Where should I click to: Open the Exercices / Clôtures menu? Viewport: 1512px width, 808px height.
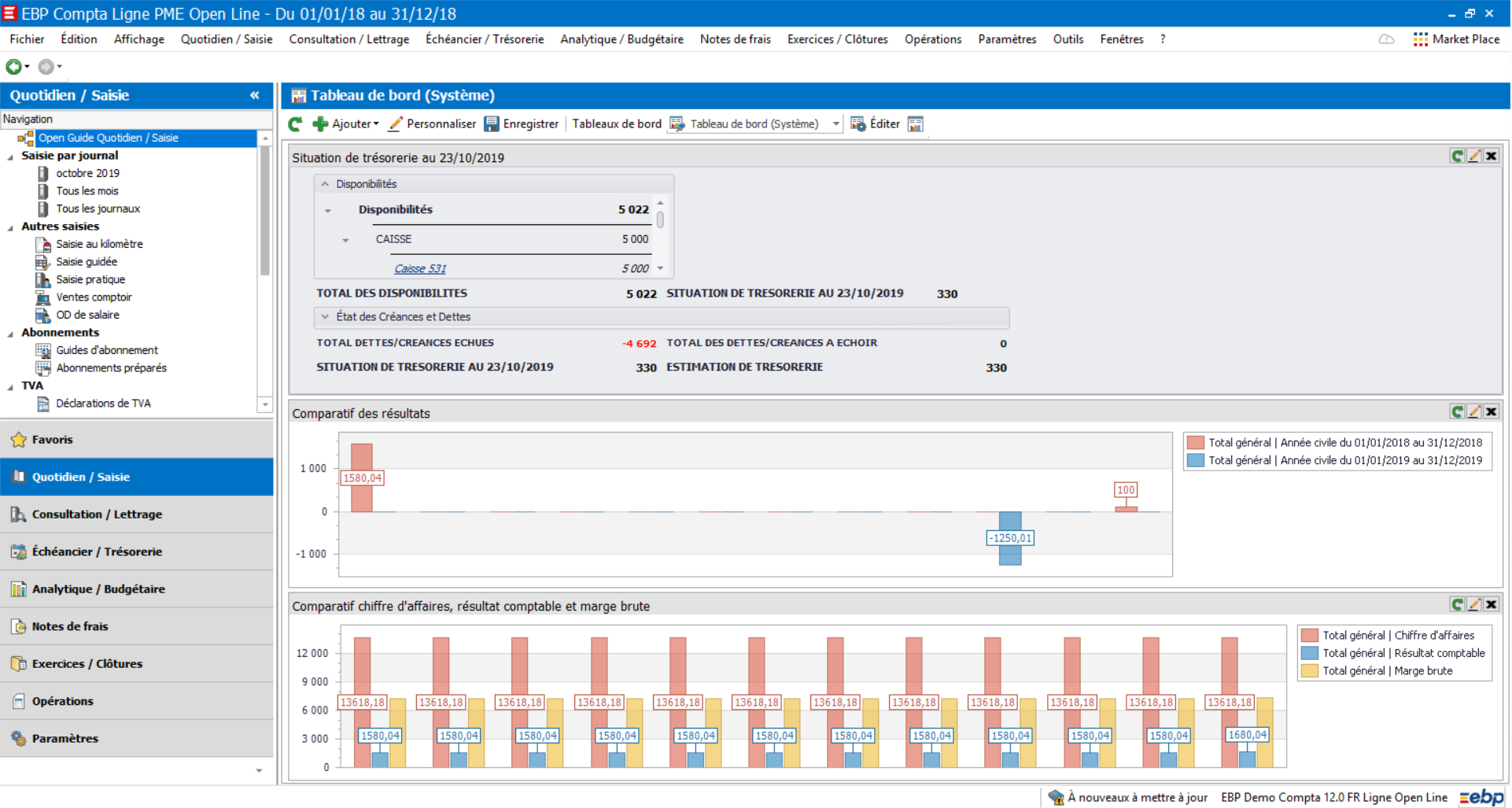838,39
